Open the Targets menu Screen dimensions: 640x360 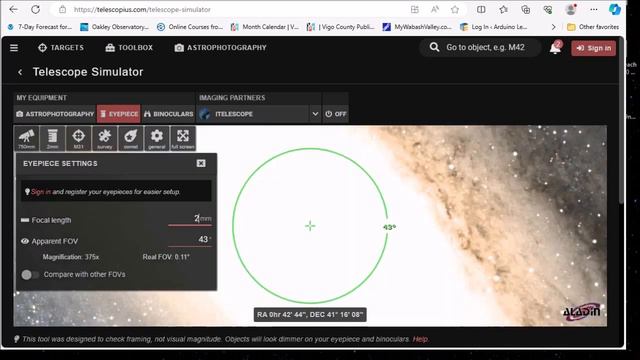[x=60, y=48]
